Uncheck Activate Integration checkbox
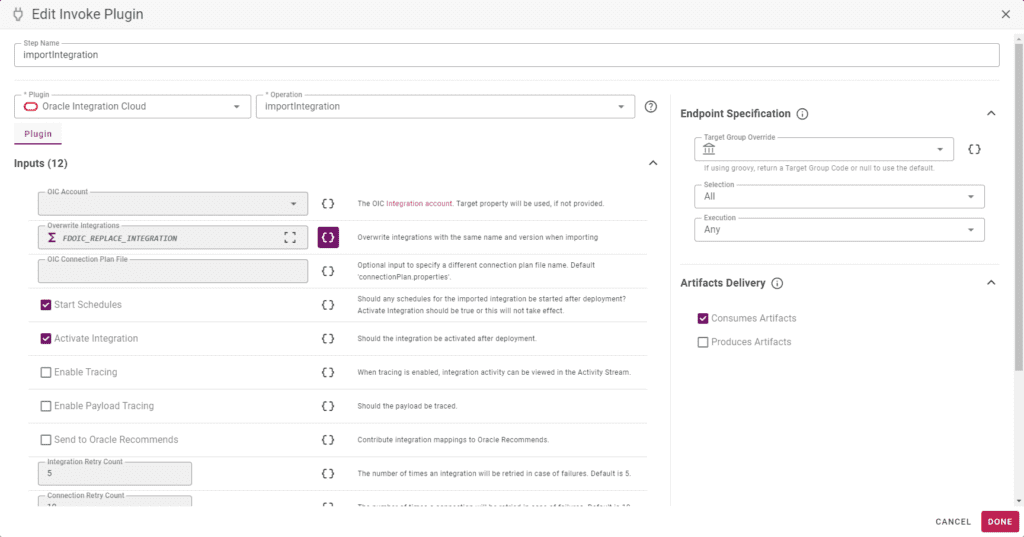 tap(46, 338)
